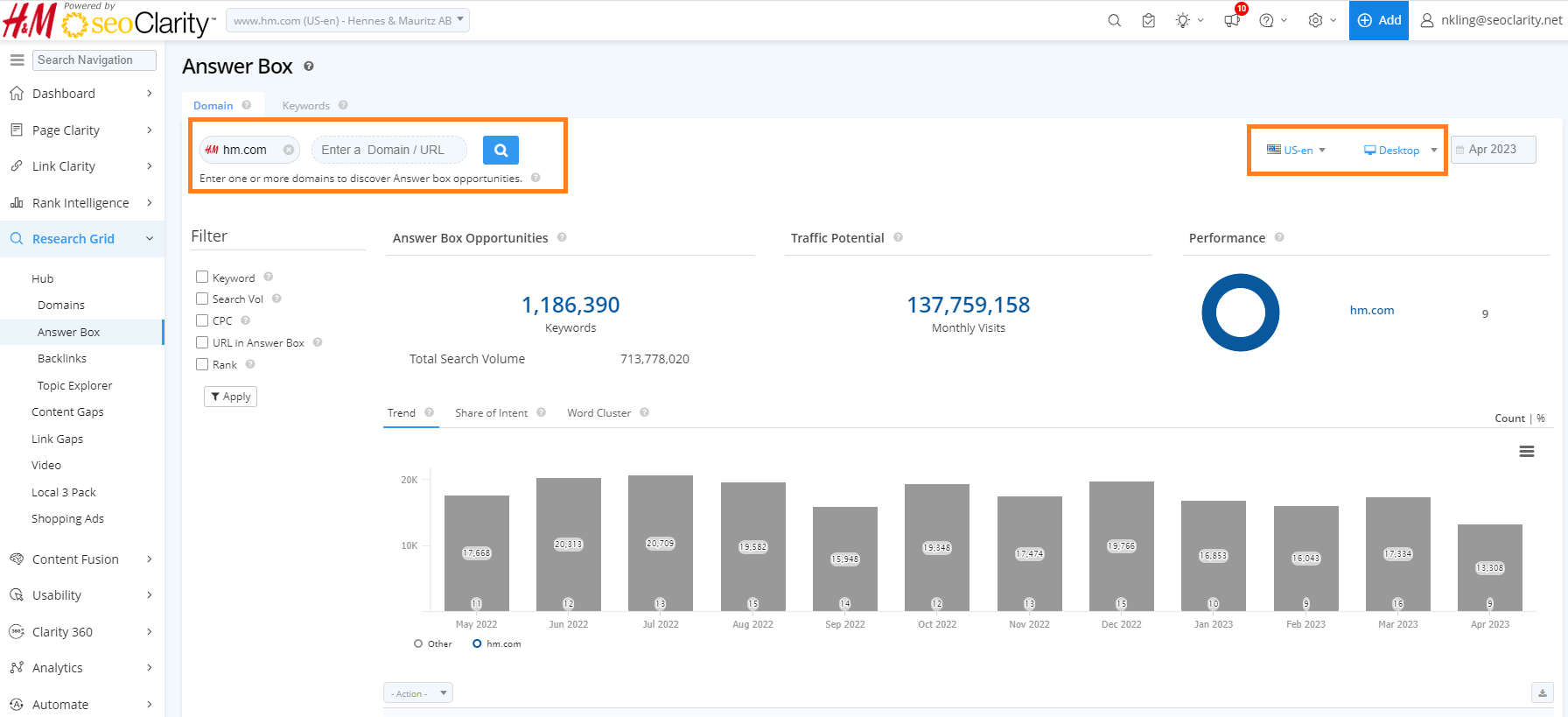Click the Enter a Domain / URL field

tap(388, 150)
